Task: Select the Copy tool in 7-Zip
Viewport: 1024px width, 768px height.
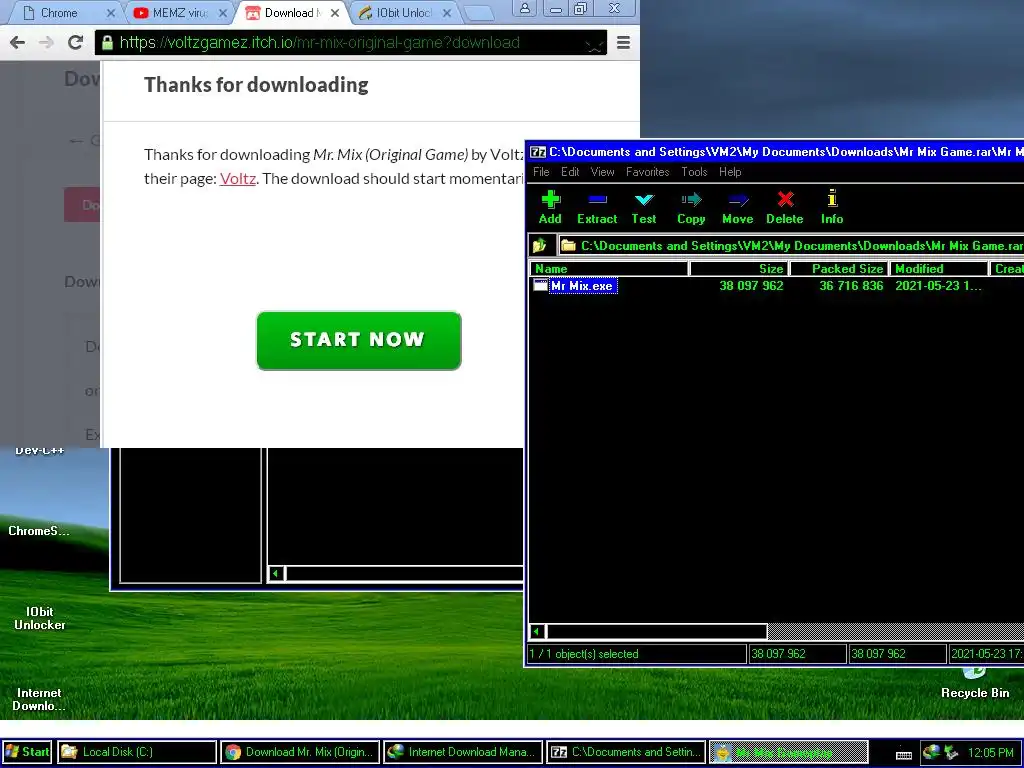Action: tap(691, 208)
